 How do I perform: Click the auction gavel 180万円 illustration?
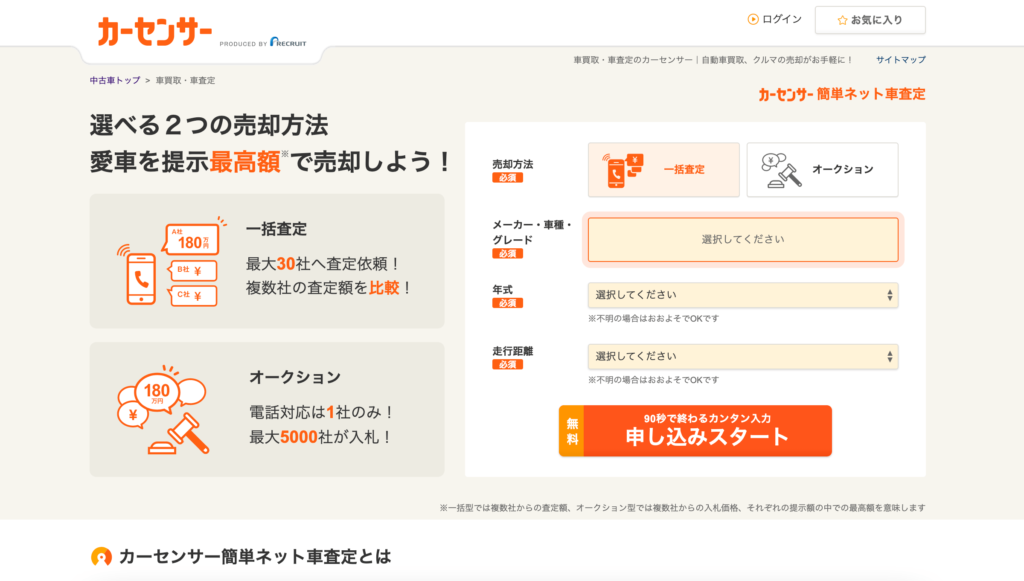click(x=162, y=410)
